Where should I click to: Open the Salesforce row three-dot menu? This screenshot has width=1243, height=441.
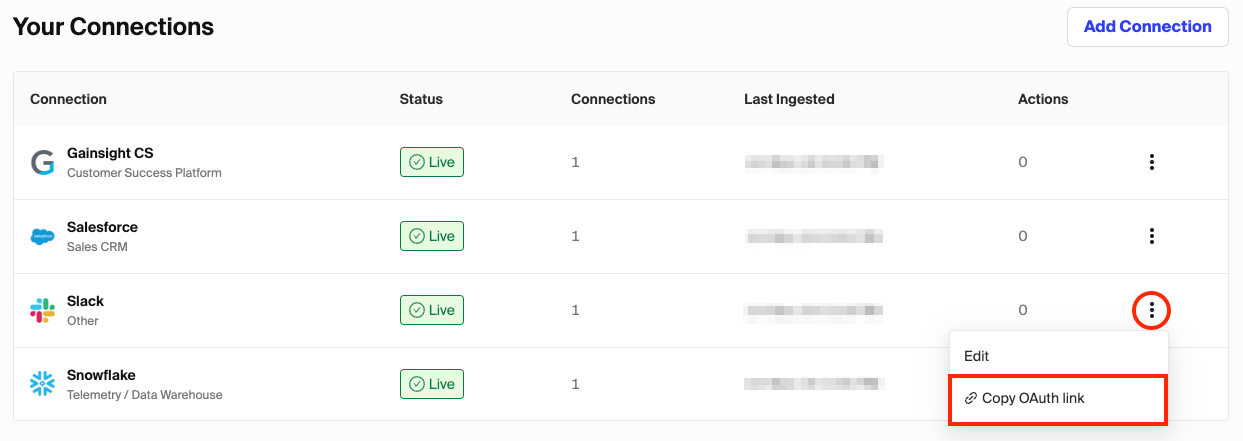1152,236
